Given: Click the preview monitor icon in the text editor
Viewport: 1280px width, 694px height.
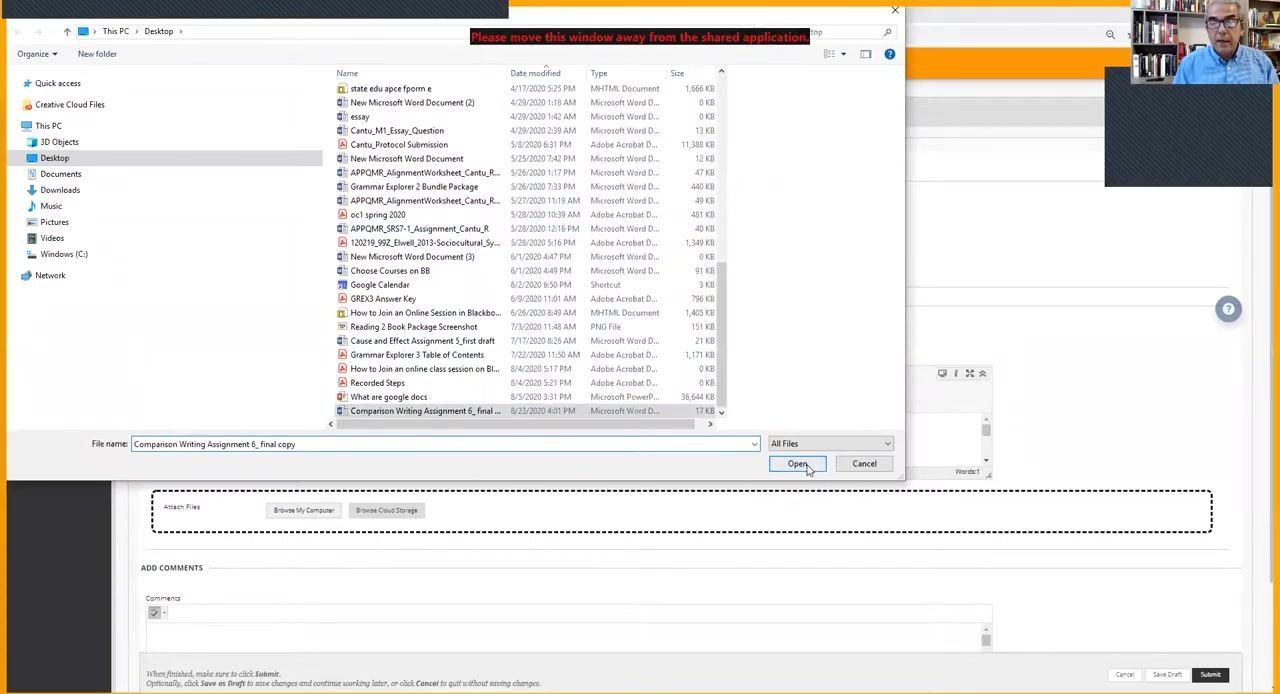Looking at the screenshot, I should coord(942,374).
